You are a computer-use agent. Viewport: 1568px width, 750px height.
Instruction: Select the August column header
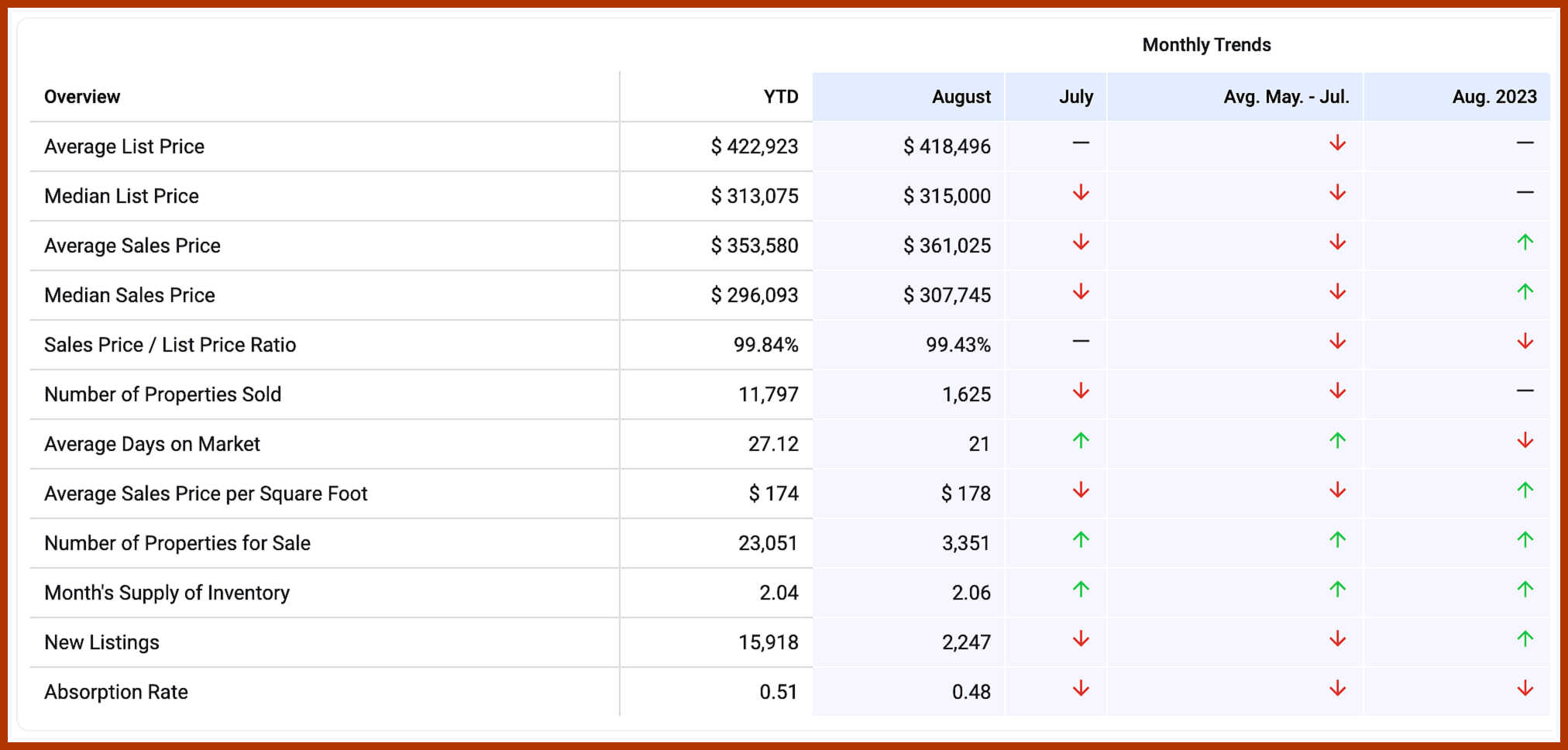[961, 97]
